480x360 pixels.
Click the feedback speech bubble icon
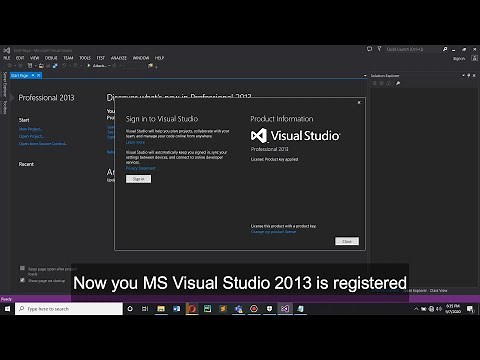tap(369, 49)
